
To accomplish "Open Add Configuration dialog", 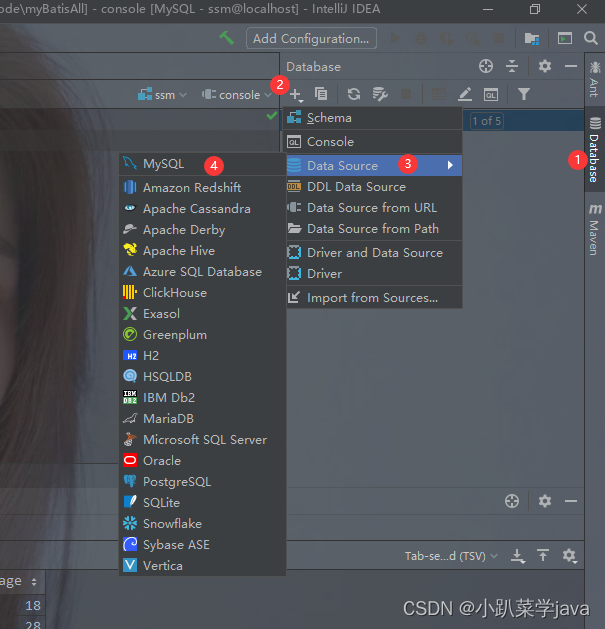I will click(311, 39).
